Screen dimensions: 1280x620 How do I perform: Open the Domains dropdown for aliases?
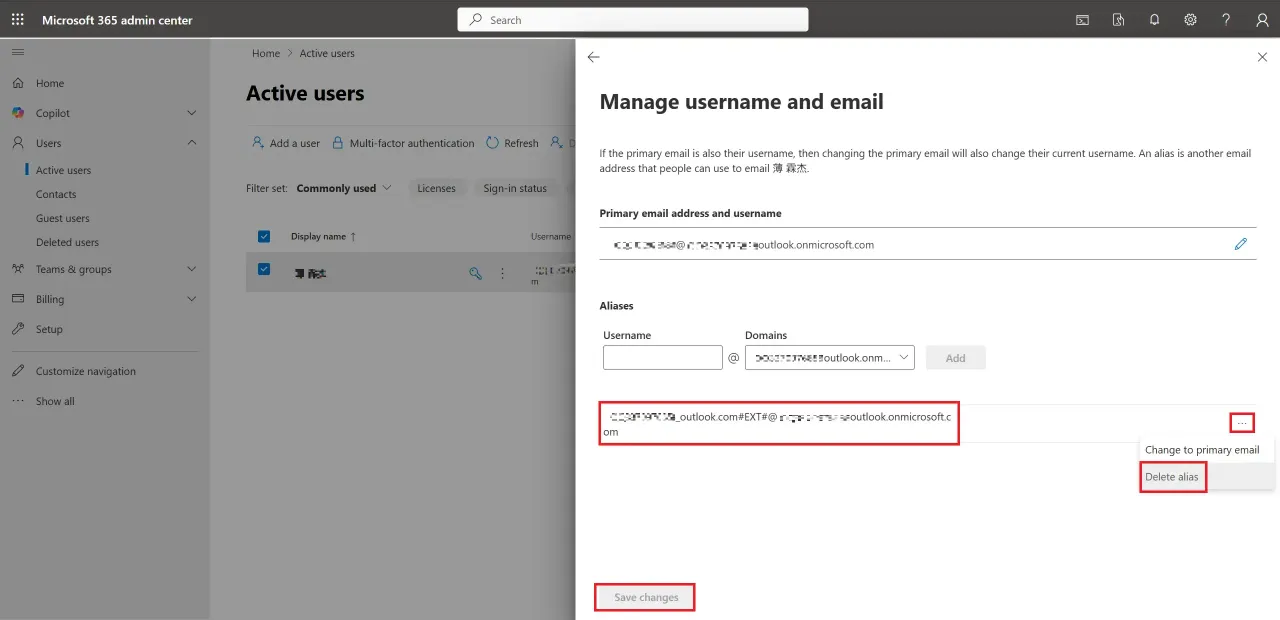pos(830,358)
